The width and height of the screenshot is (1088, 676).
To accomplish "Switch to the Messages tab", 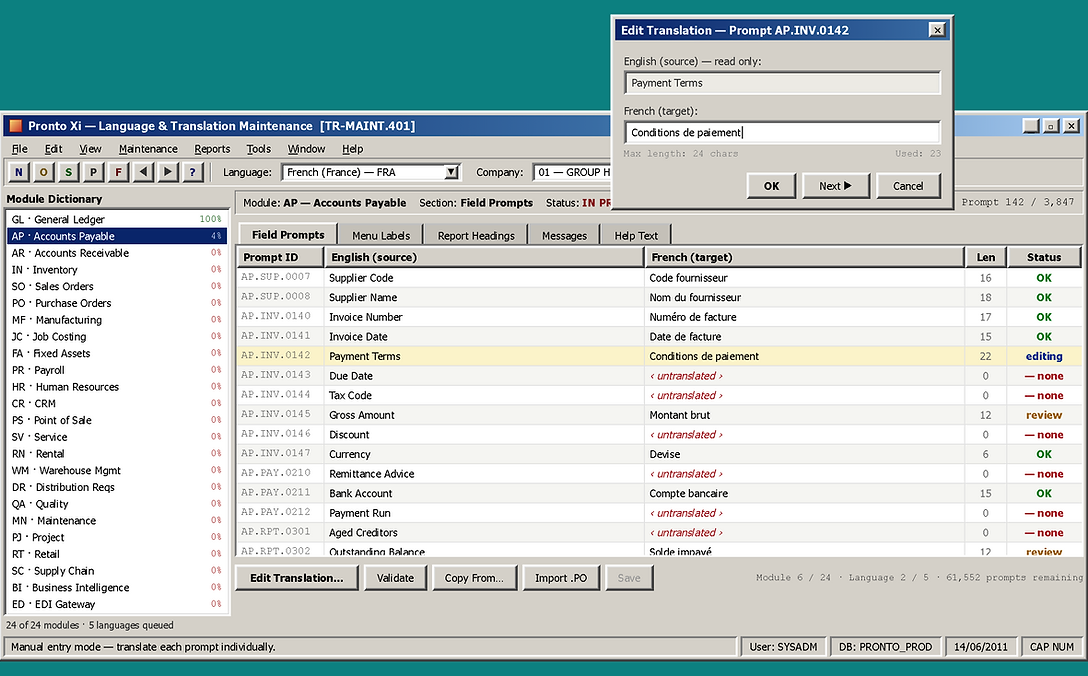I will pos(564,235).
